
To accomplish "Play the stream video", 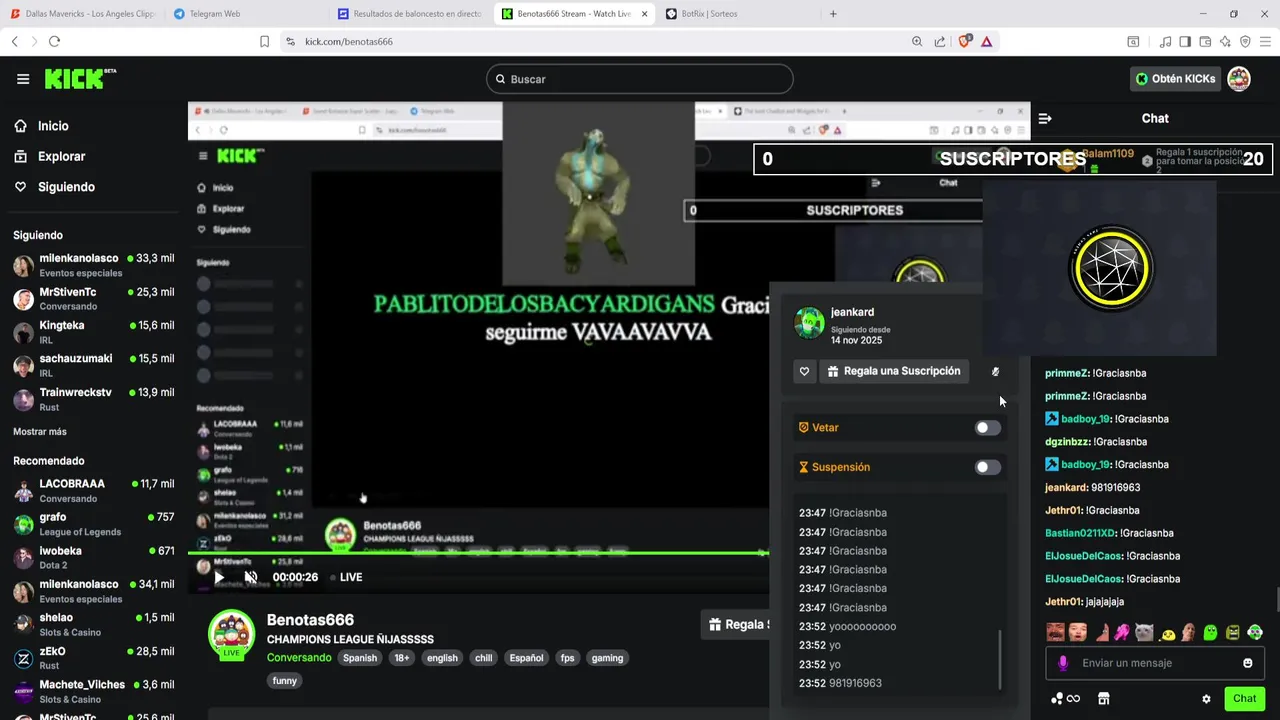I will (x=219, y=577).
